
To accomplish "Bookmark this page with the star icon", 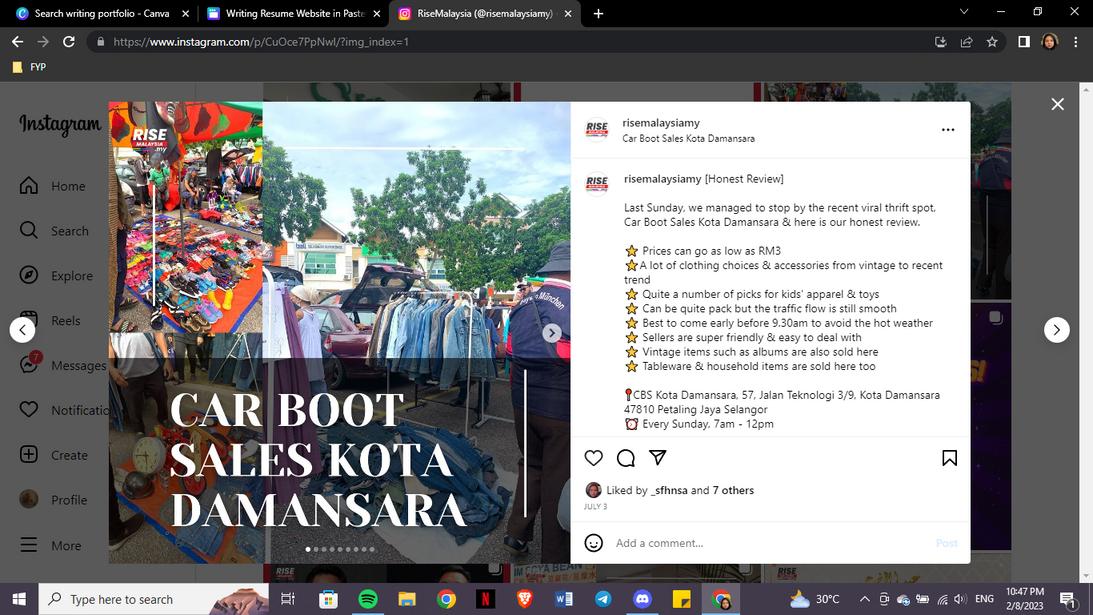I will (x=992, y=42).
